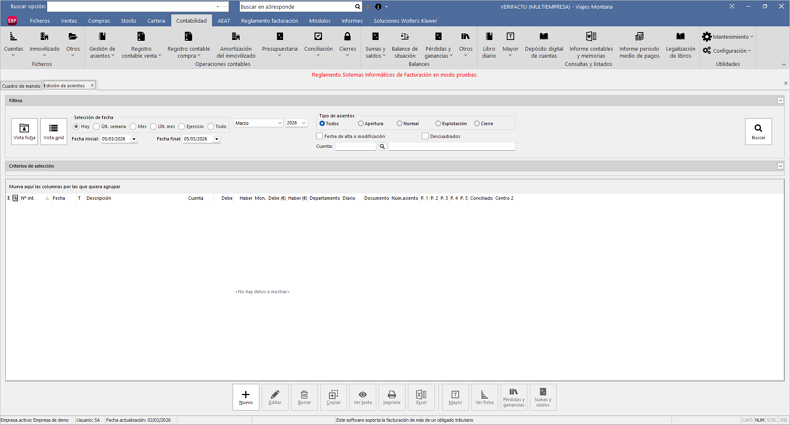Open Pérdidas y ganancias in ribbon
Image resolution: width=790 pixels, height=425 pixels.
tap(438, 44)
